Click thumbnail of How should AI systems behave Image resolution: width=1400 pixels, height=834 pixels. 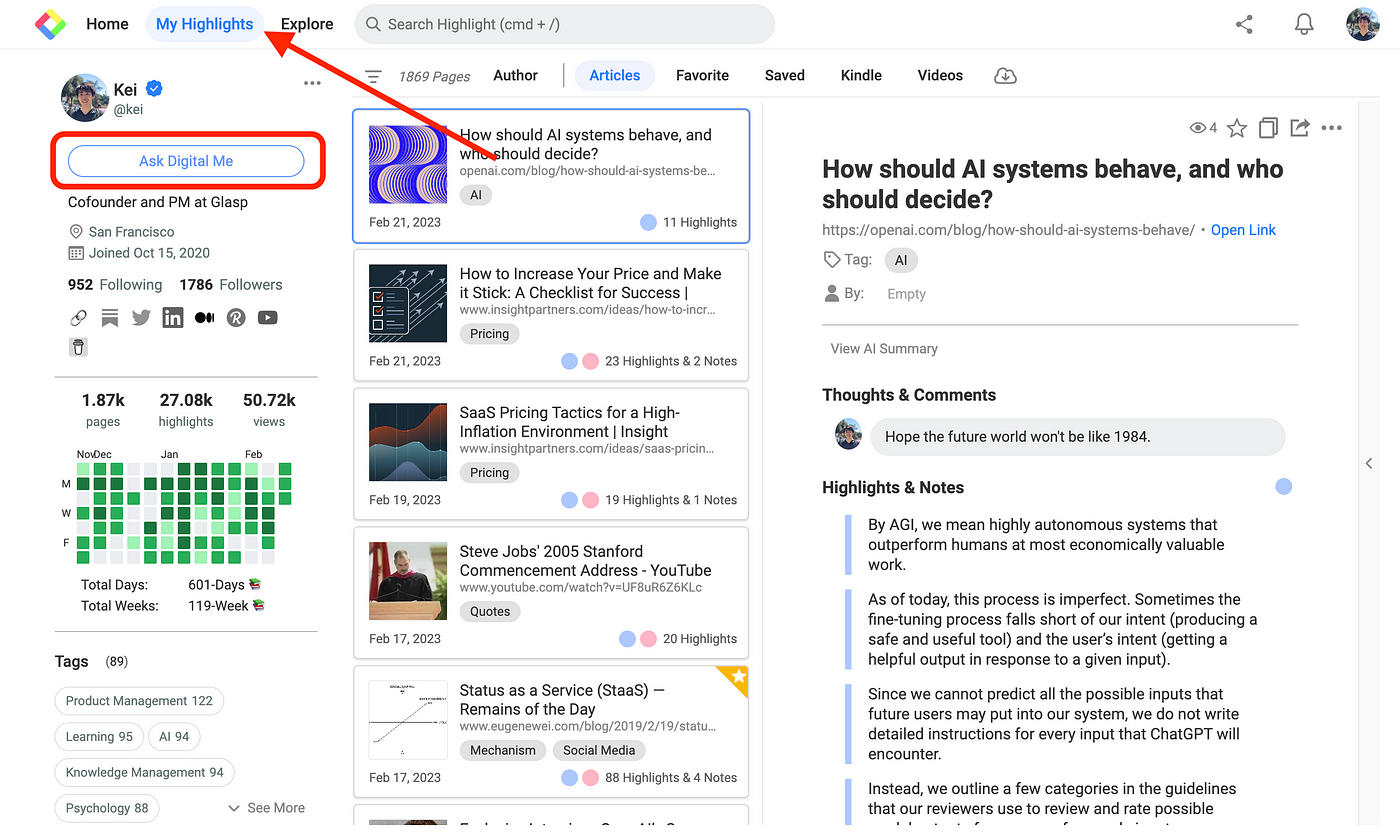407,165
